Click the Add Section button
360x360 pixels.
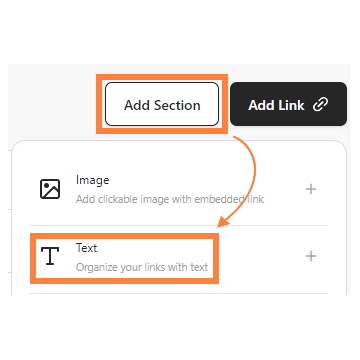162,104
